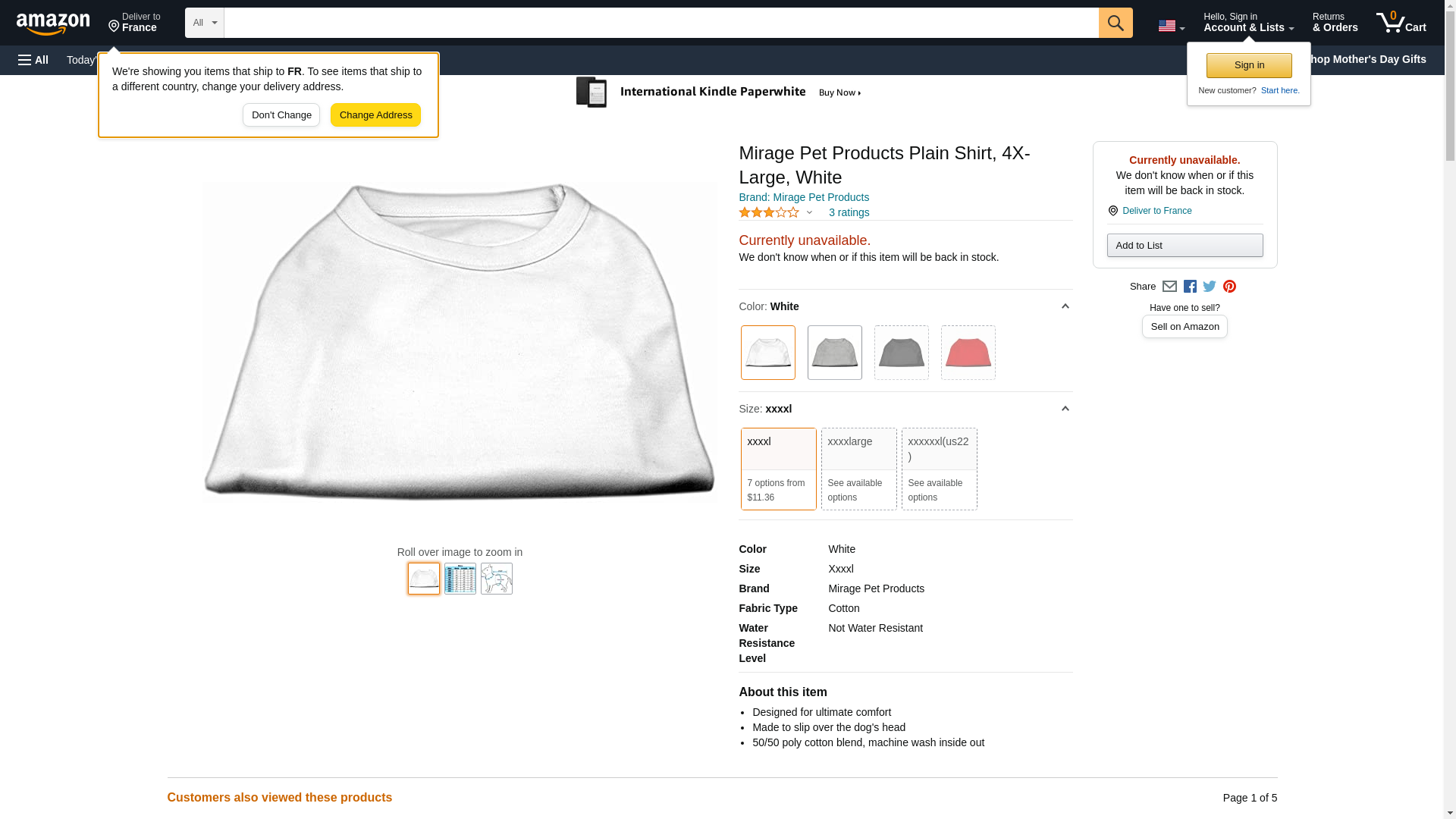Collapse the Color section chevron
Viewport: 1456px width, 819px height.
[1065, 306]
